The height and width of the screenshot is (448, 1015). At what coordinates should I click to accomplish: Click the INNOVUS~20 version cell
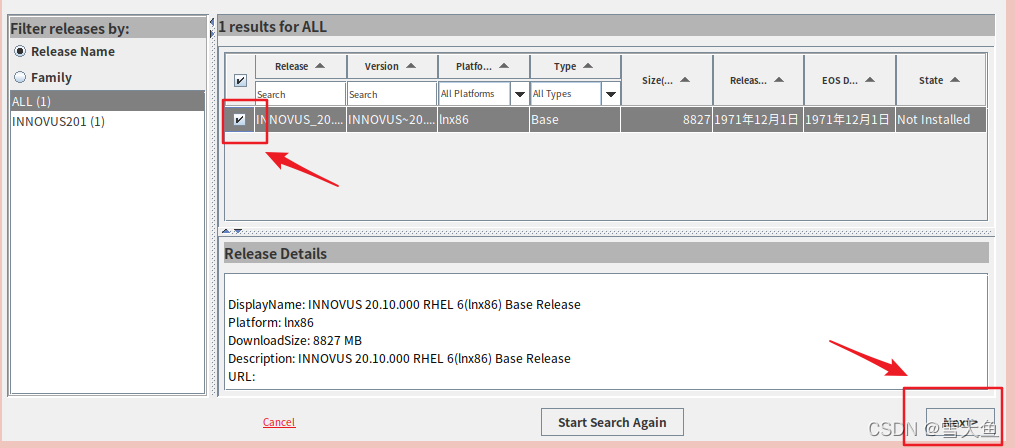pos(392,120)
